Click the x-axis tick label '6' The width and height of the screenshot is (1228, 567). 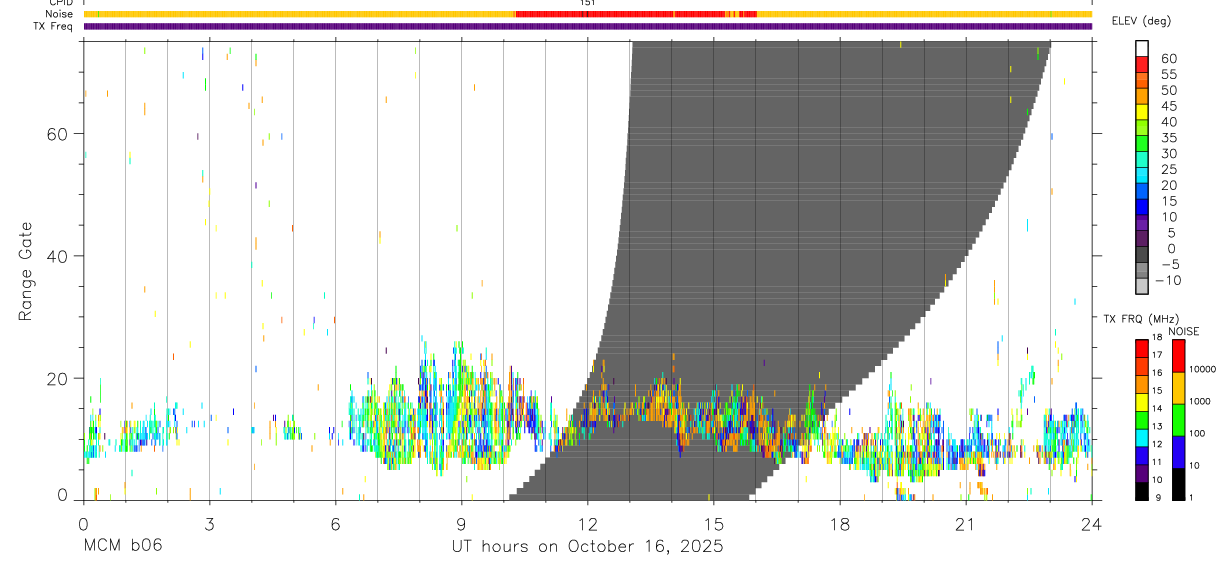pos(335,524)
